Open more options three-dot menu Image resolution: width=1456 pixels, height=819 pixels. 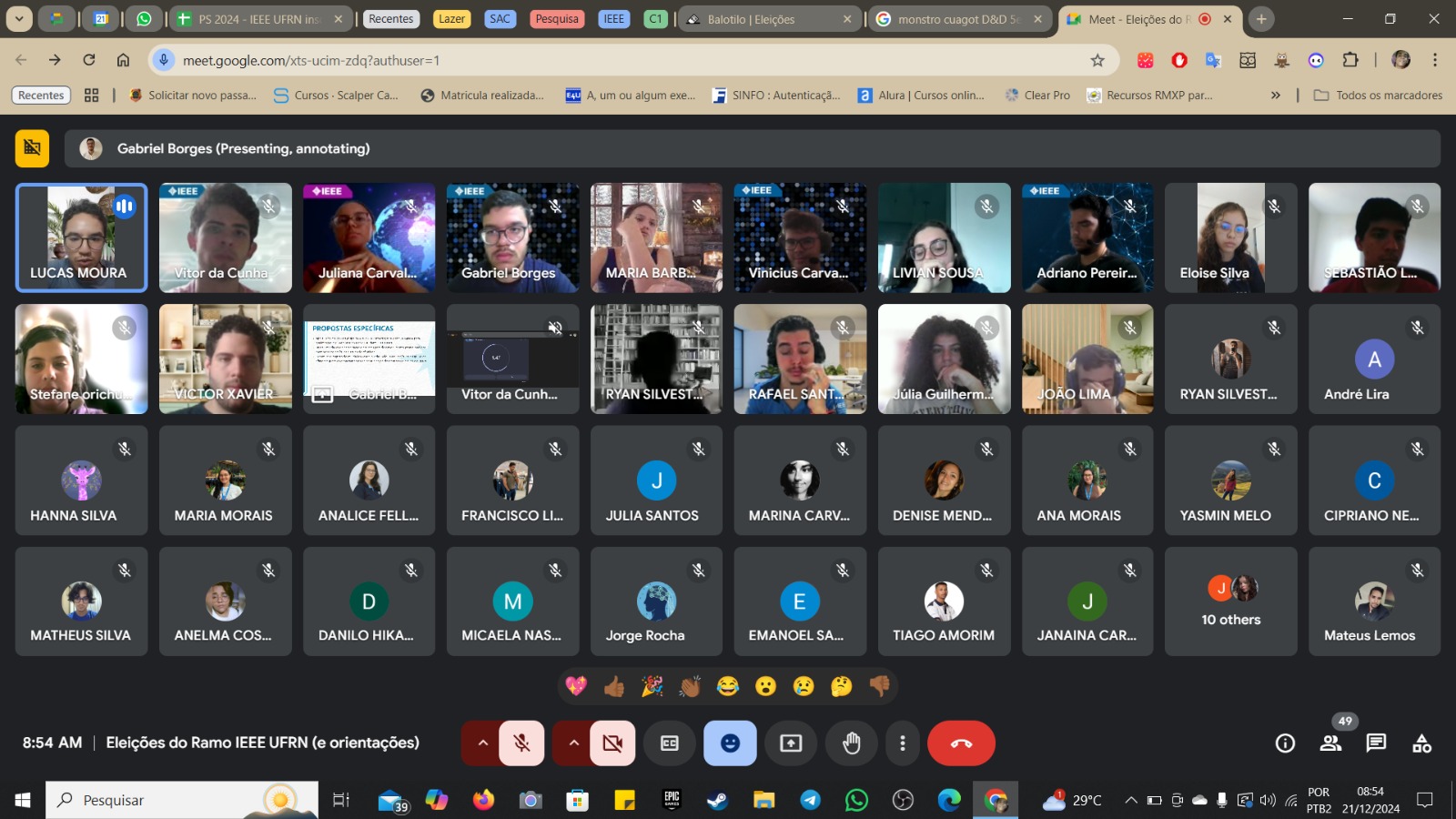tap(902, 743)
